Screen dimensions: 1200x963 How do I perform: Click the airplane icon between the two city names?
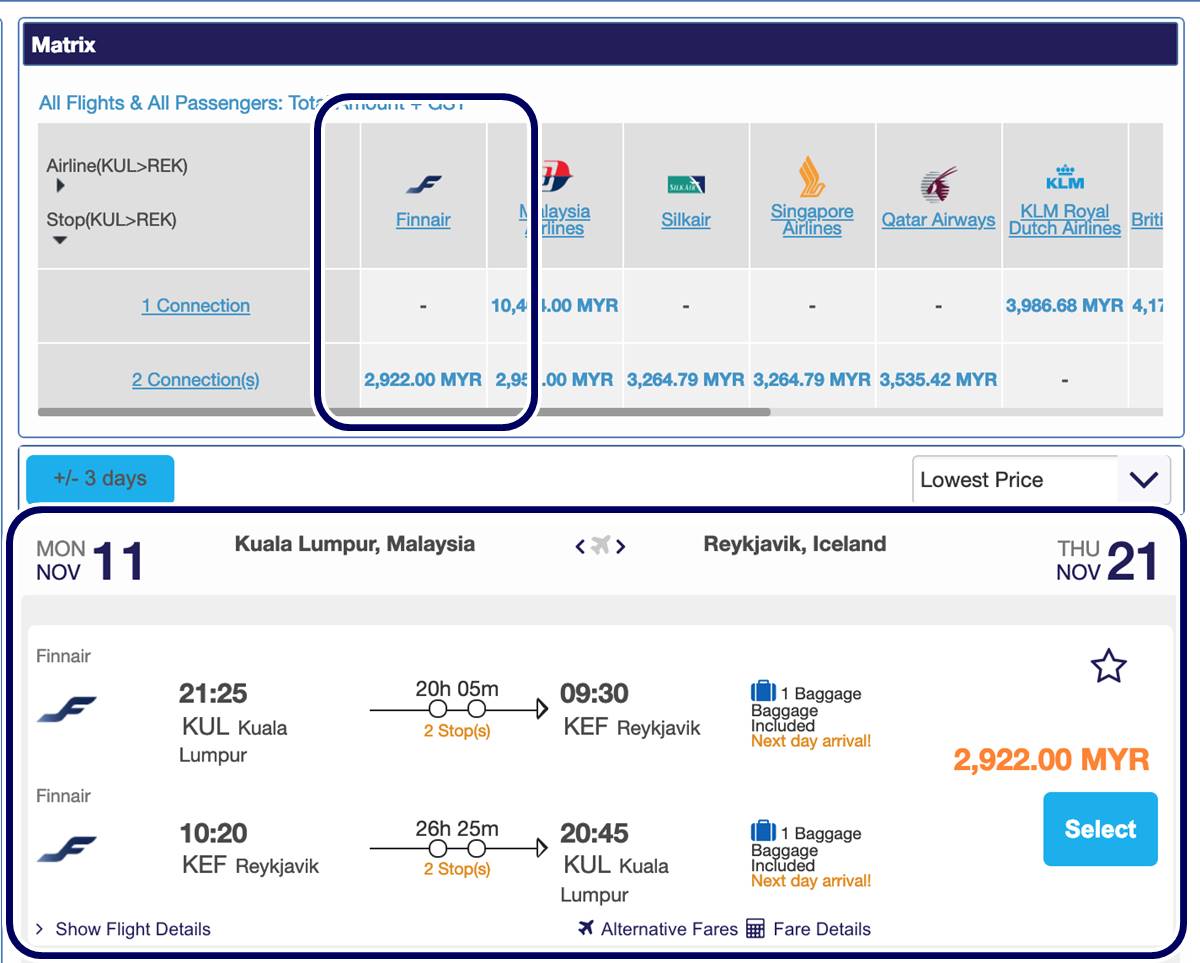tap(600, 545)
